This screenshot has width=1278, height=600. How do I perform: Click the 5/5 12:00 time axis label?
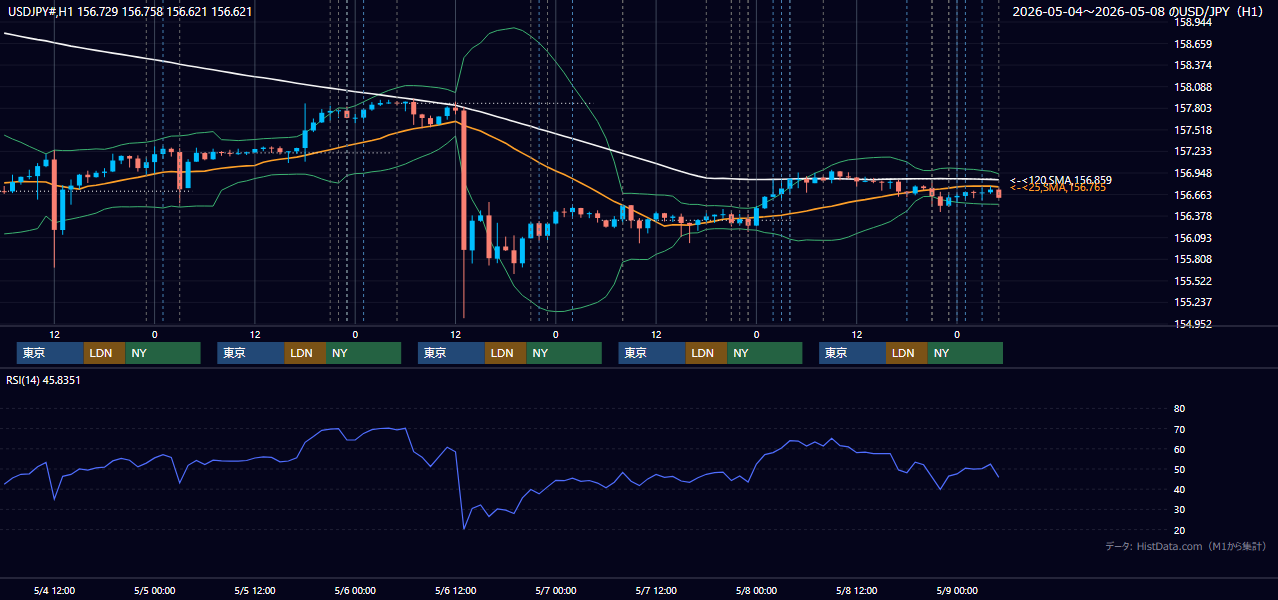(x=255, y=590)
